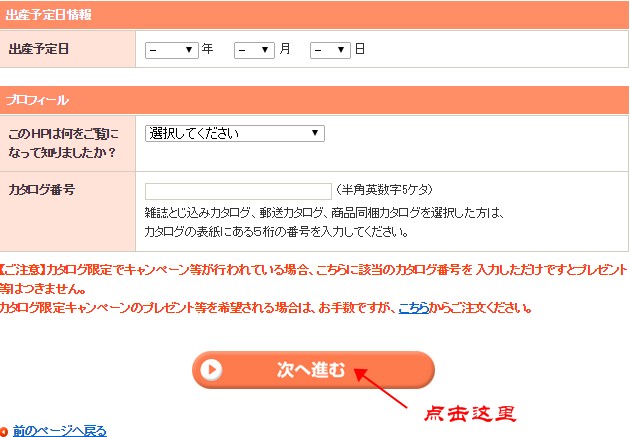Click the 【ご注意】 warning text

click(x=22, y=269)
